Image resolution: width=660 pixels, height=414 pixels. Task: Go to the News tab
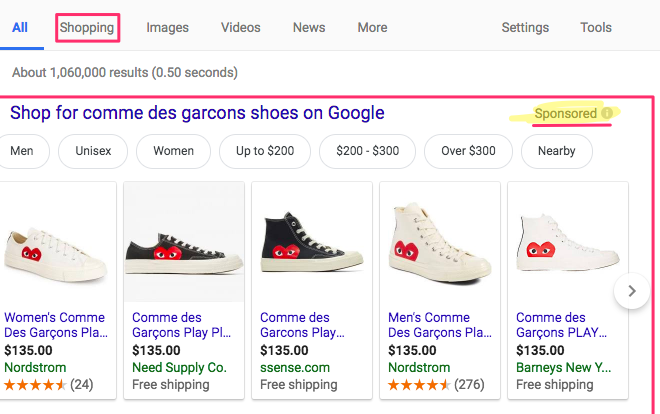(309, 27)
